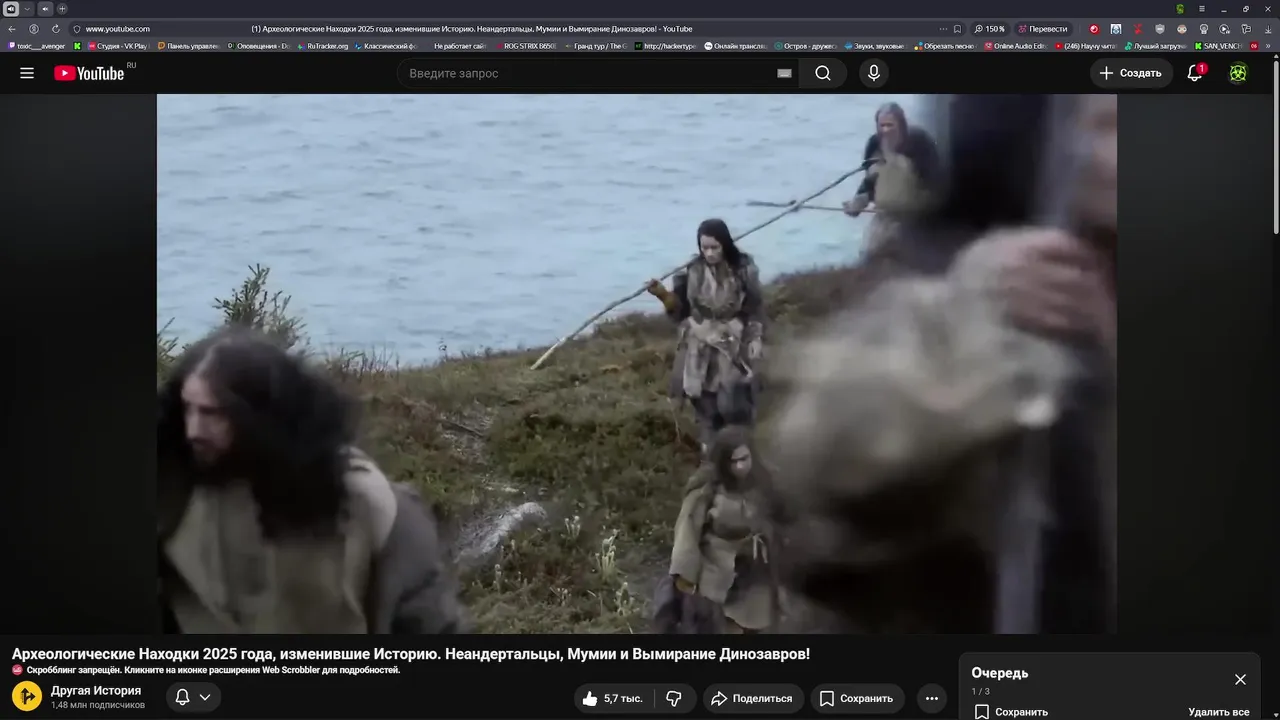This screenshot has width=1280, height=720.
Task: Open the account avatar menu
Action: tap(1238, 73)
